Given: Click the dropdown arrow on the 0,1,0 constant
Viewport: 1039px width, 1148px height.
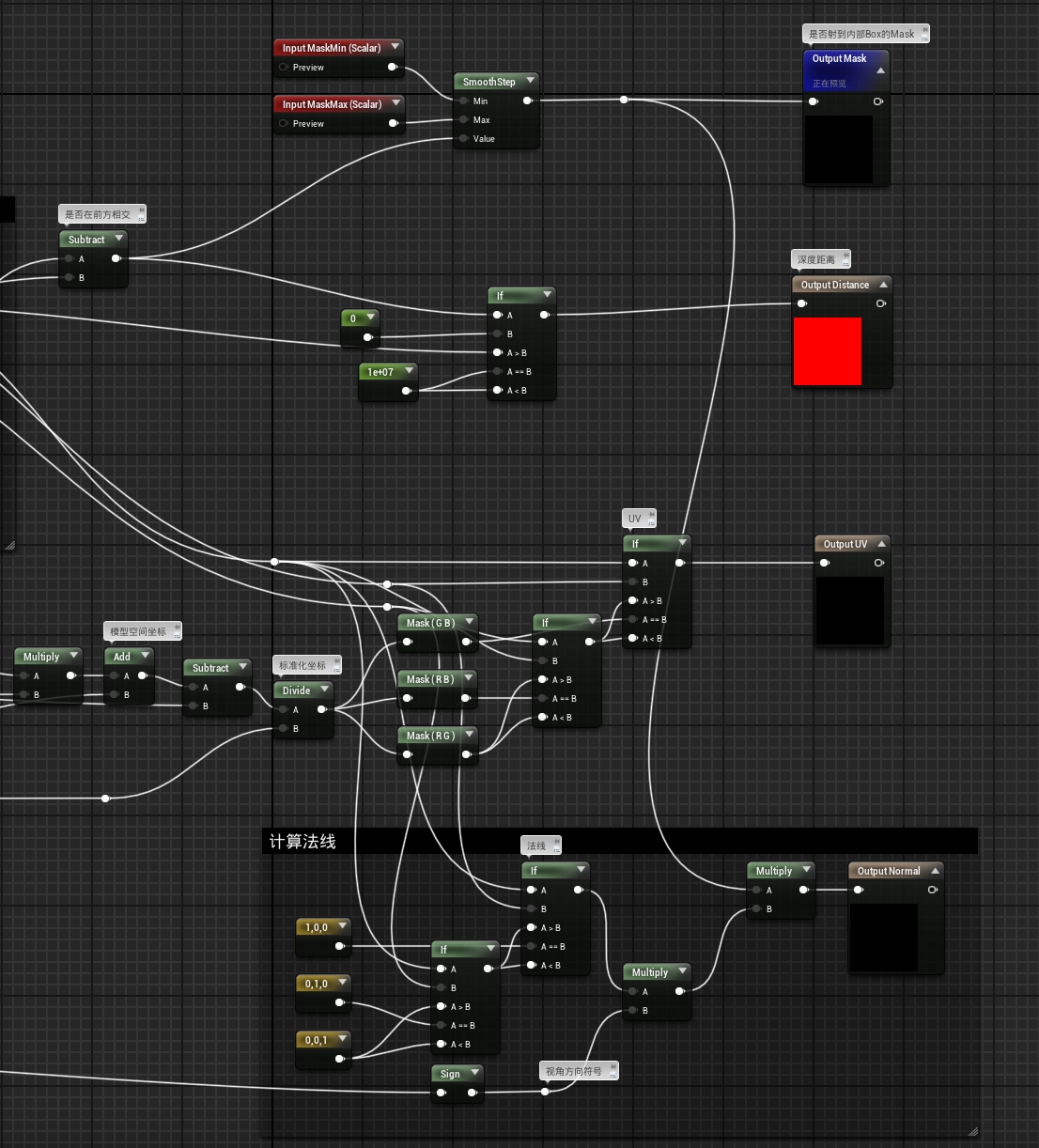Looking at the screenshot, I should tap(342, 983).
